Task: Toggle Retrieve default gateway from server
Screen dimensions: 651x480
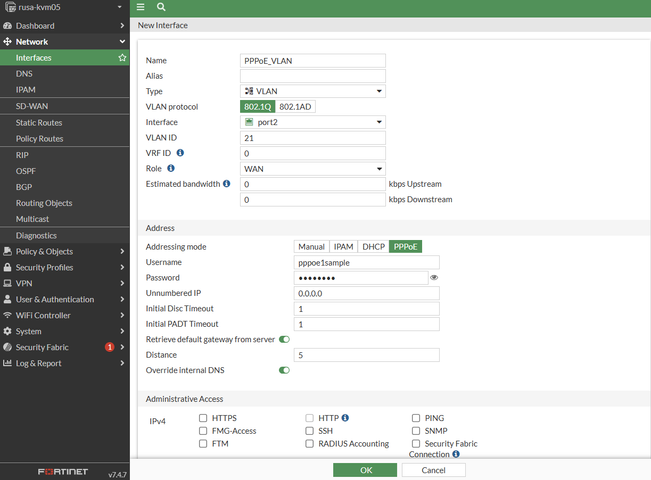Action: click(x=285, y=340)
